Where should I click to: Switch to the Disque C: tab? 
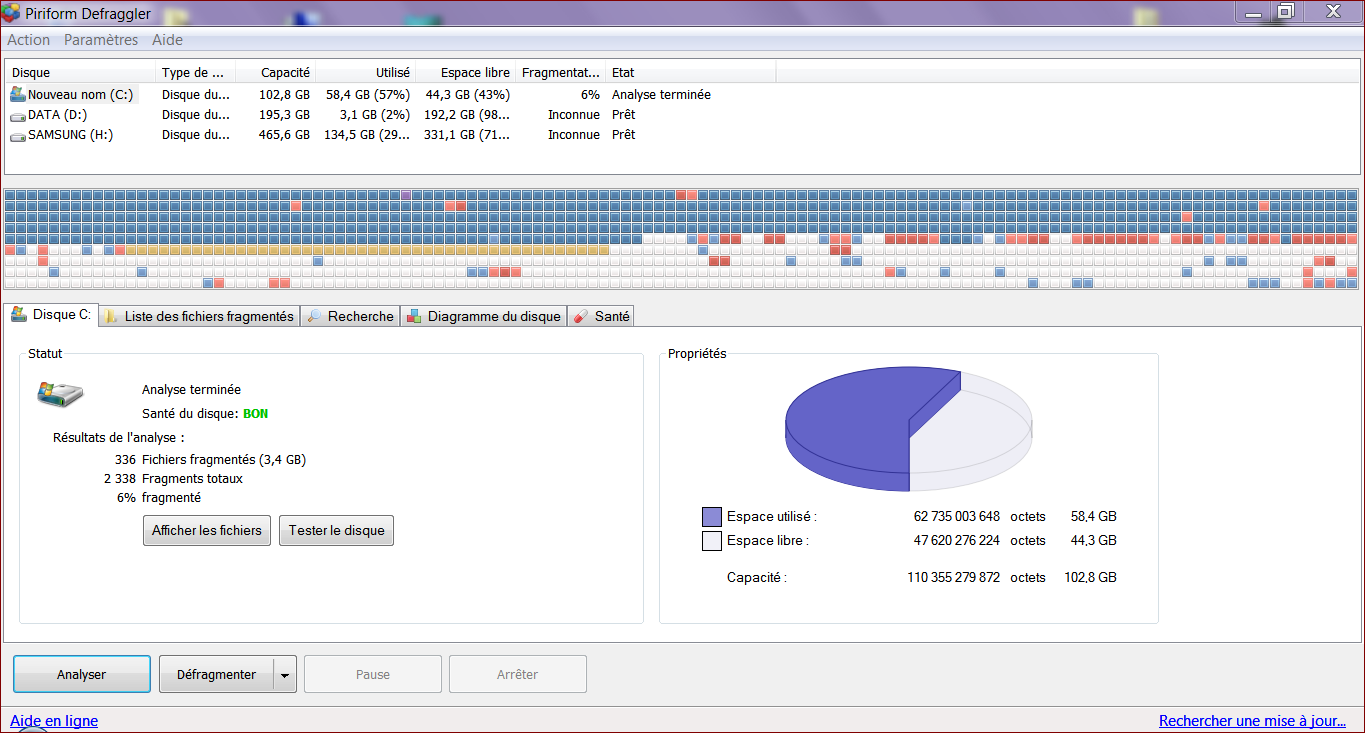click(51, 315)
